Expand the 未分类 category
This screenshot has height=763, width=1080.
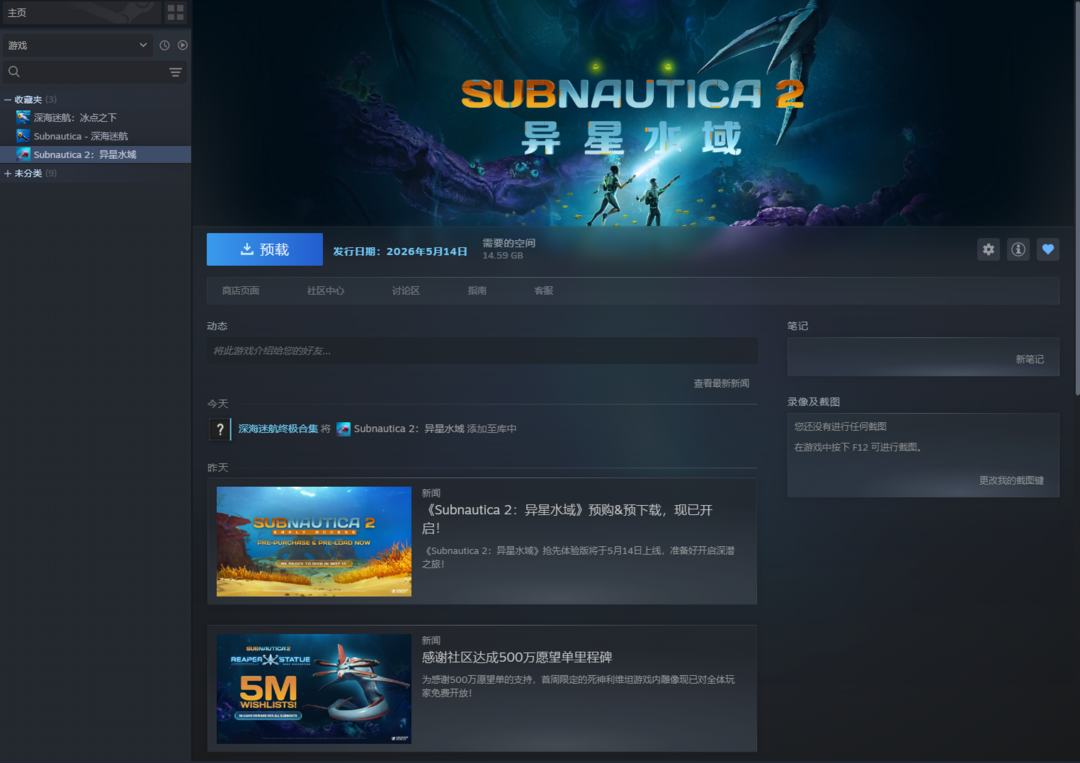[x=8, y=174]
